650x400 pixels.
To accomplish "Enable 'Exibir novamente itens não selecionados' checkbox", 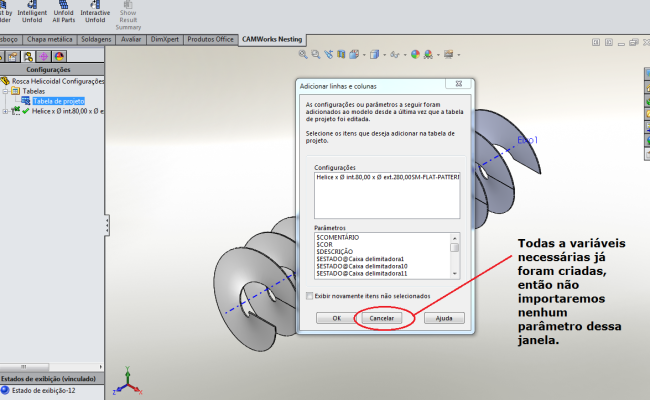I will coord(309,296).
